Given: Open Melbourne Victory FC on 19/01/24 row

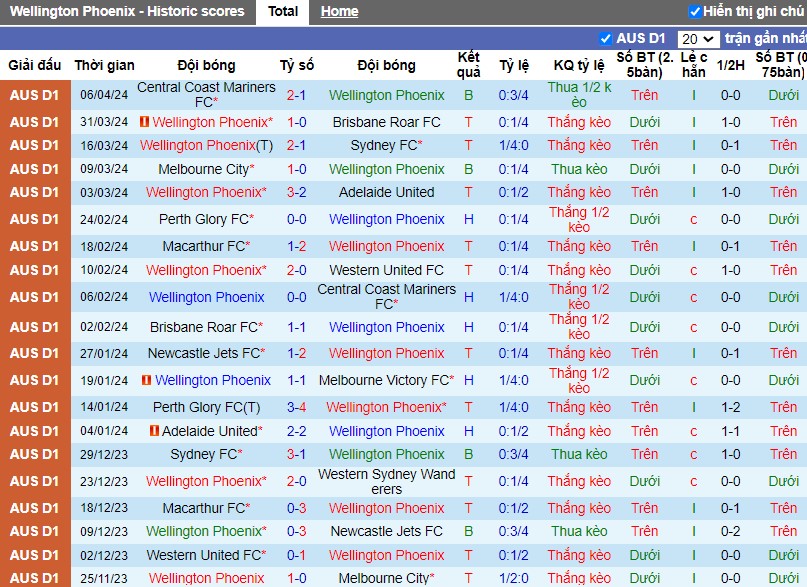Looking at the screenshot, I should pos(387,380).
